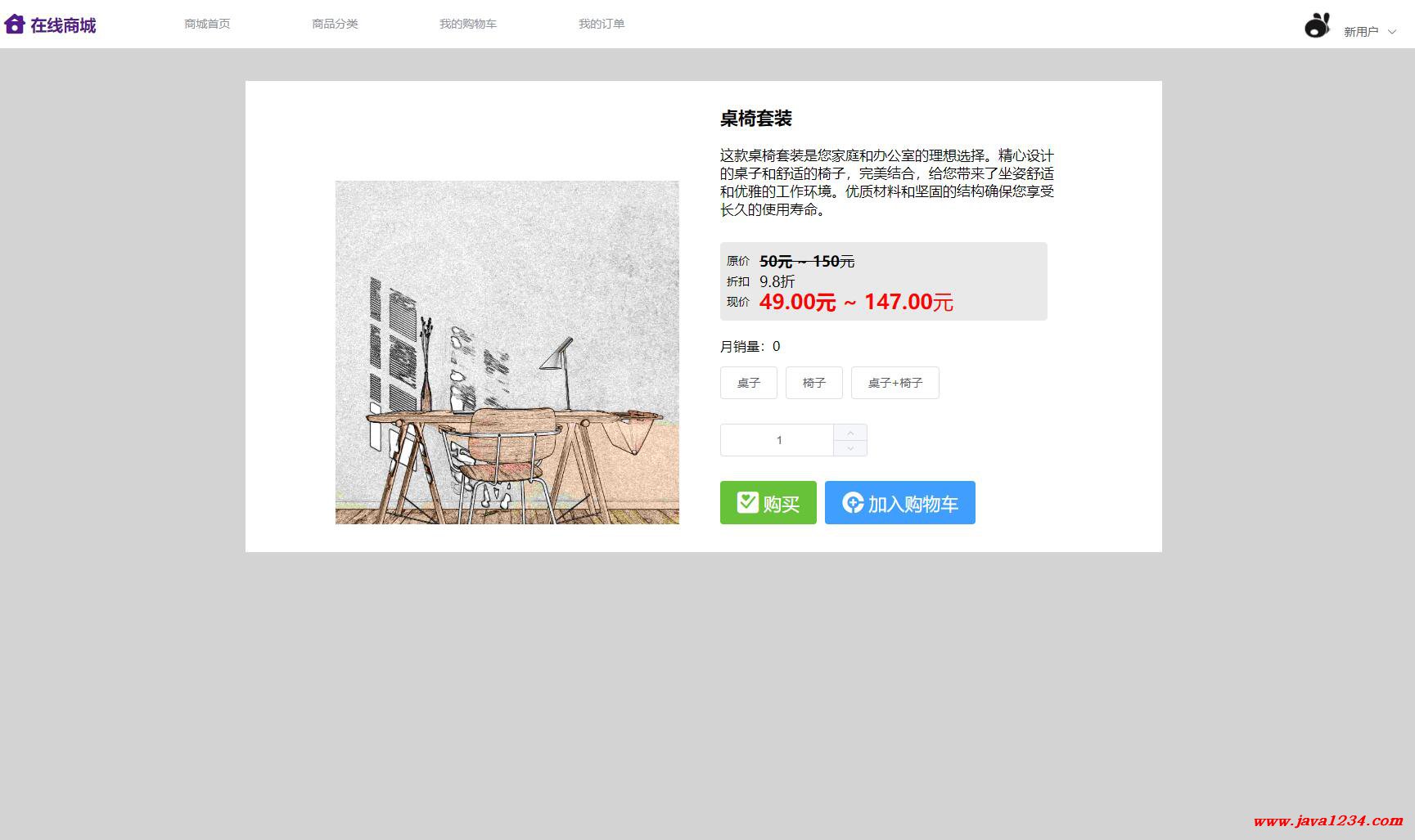The height and width of the screenshot is (840, 1415).
Task: Expand the 新用户 dropdown arrow
Action: click(1392, 32)
